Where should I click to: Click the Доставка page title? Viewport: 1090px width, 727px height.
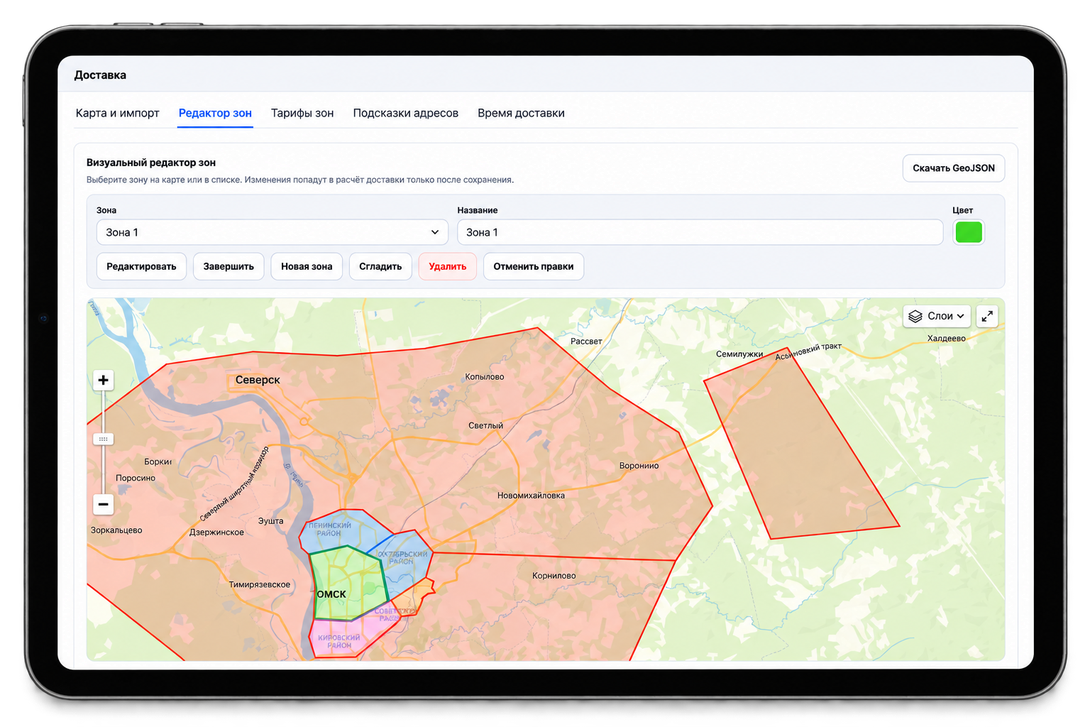100,75
